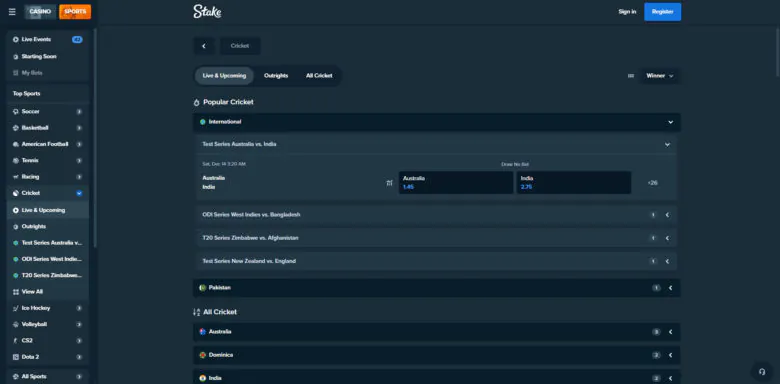Click the Register button
Viewport: 780px width, 384px height.
(663, 11)
